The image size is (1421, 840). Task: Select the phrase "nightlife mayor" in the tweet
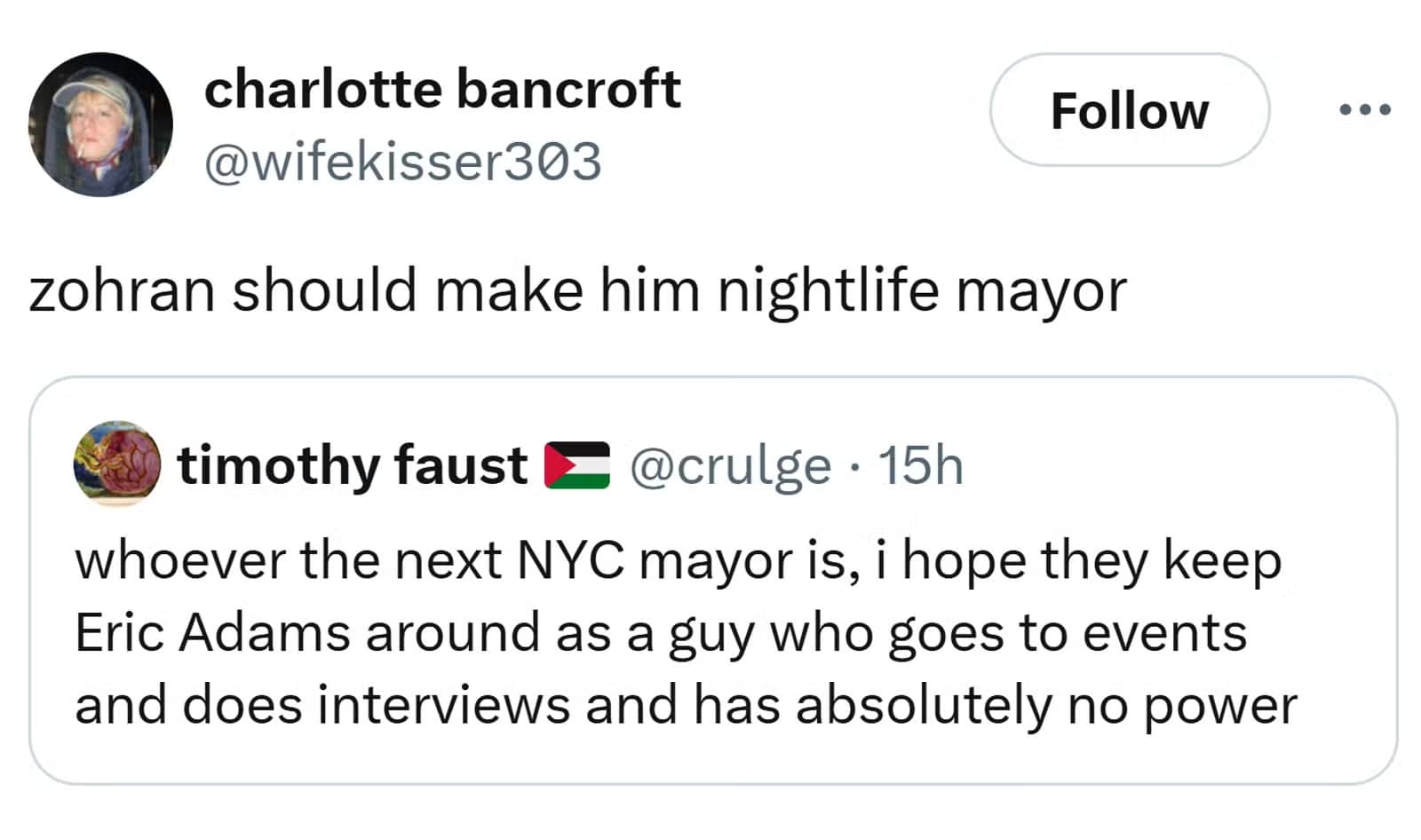(x=922, y=291)
